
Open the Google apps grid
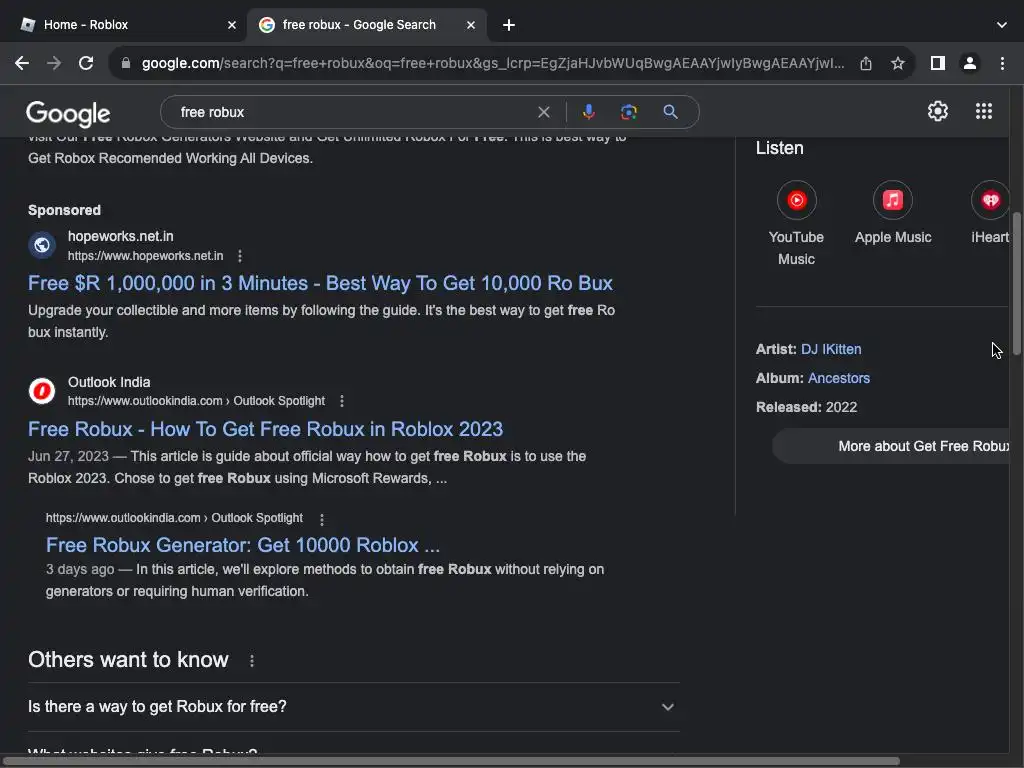point(984,111)
